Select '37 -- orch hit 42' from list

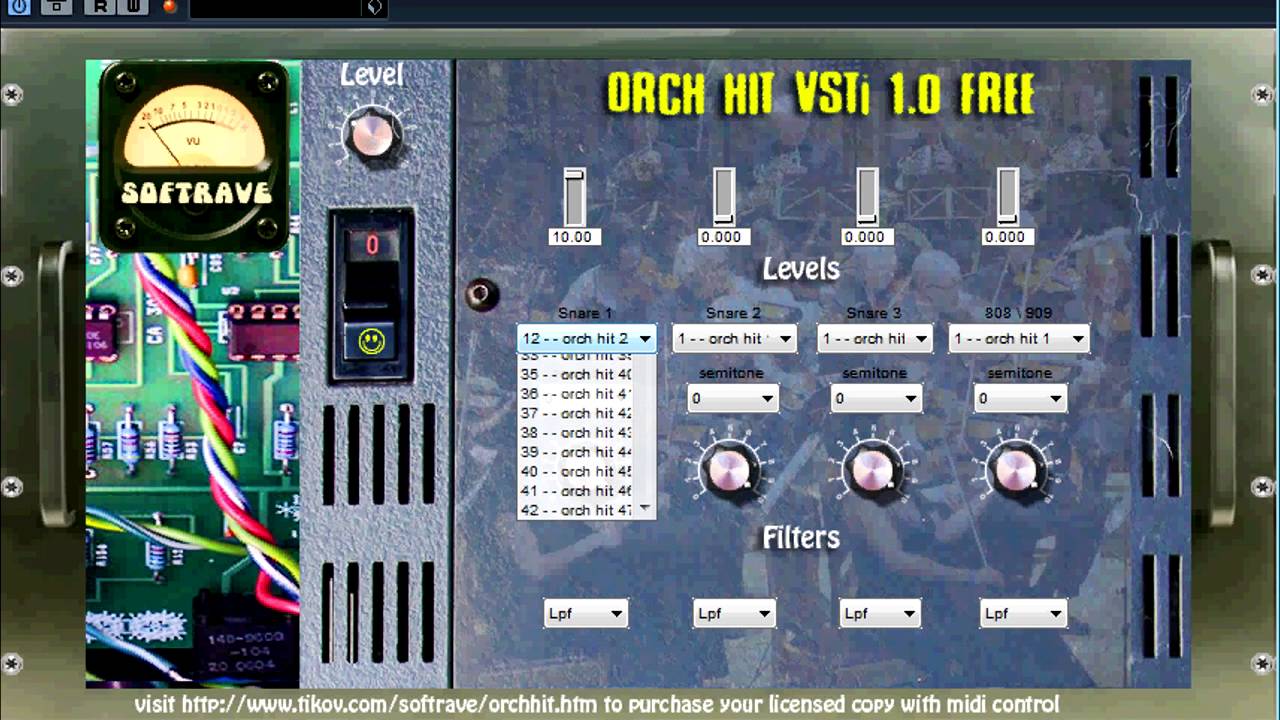[x=577, y=413]
